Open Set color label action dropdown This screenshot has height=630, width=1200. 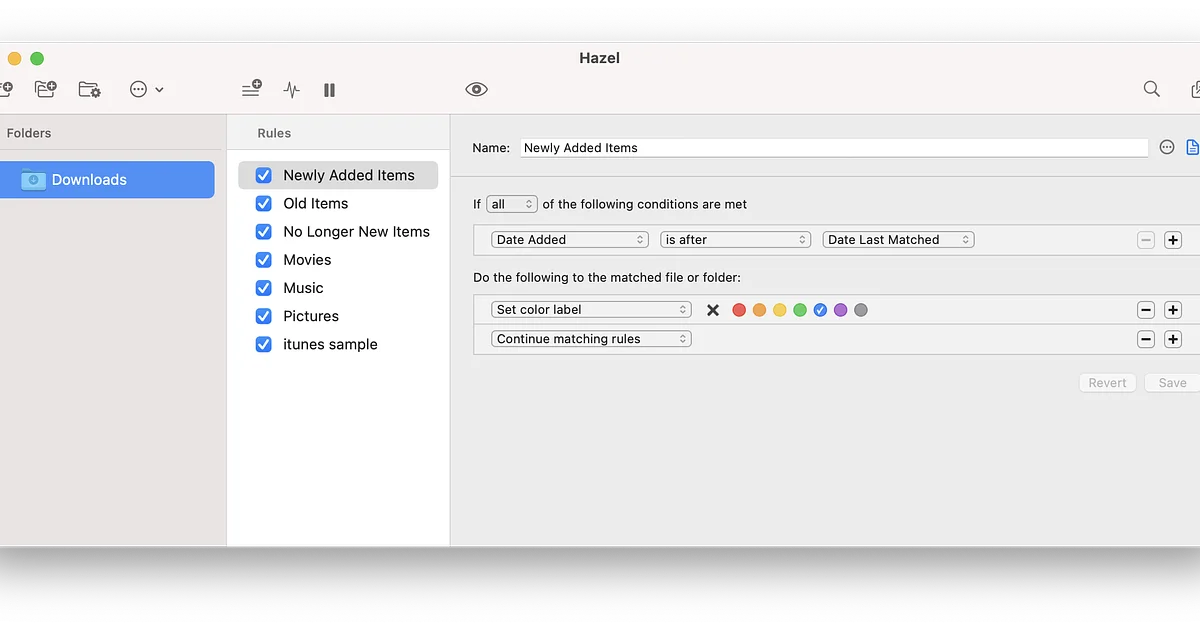(x=591, y=310)
